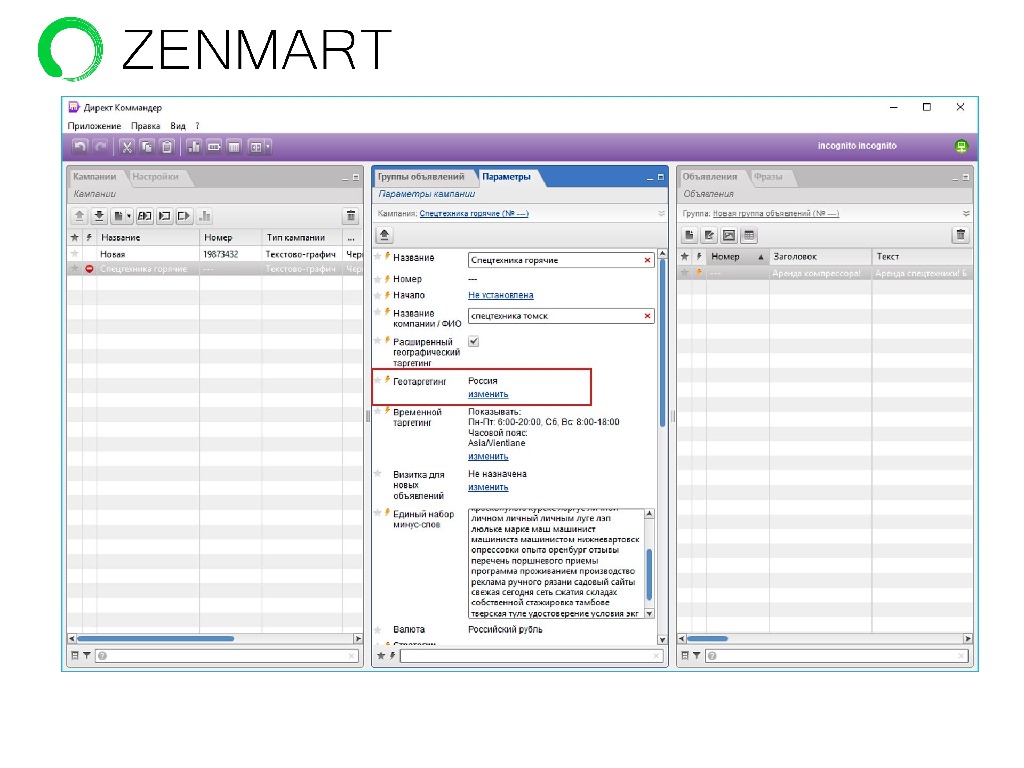
Task: Click the filter funnel icon under the Campaigns list
Action: [x=86, y=656]
